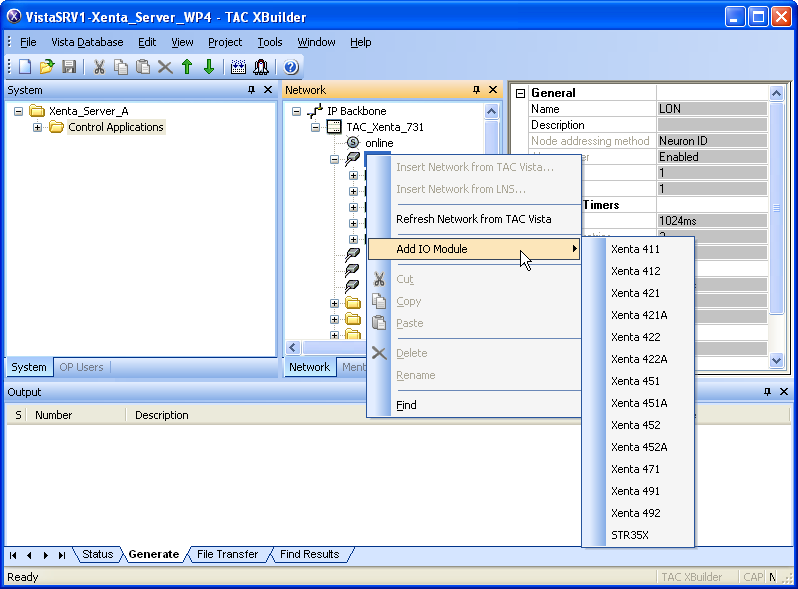The image size is (798, 589).
Task: Click the Cut scissors toolbar icon
Action: [99, 67]
